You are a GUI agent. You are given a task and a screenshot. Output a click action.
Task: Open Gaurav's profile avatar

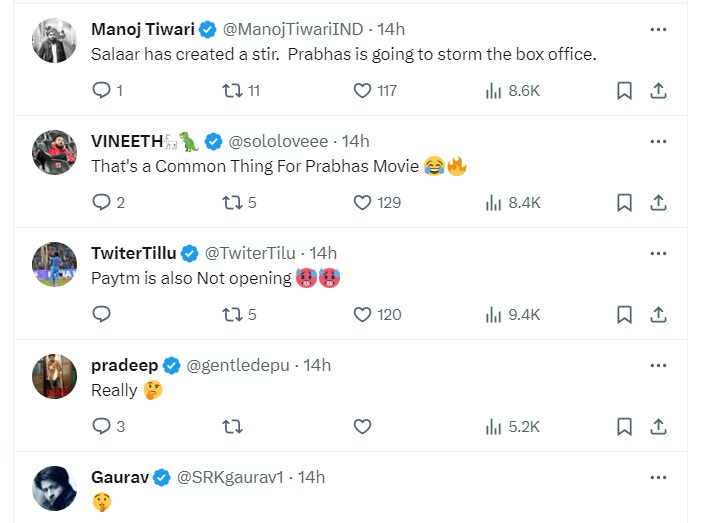click(54, 490)
